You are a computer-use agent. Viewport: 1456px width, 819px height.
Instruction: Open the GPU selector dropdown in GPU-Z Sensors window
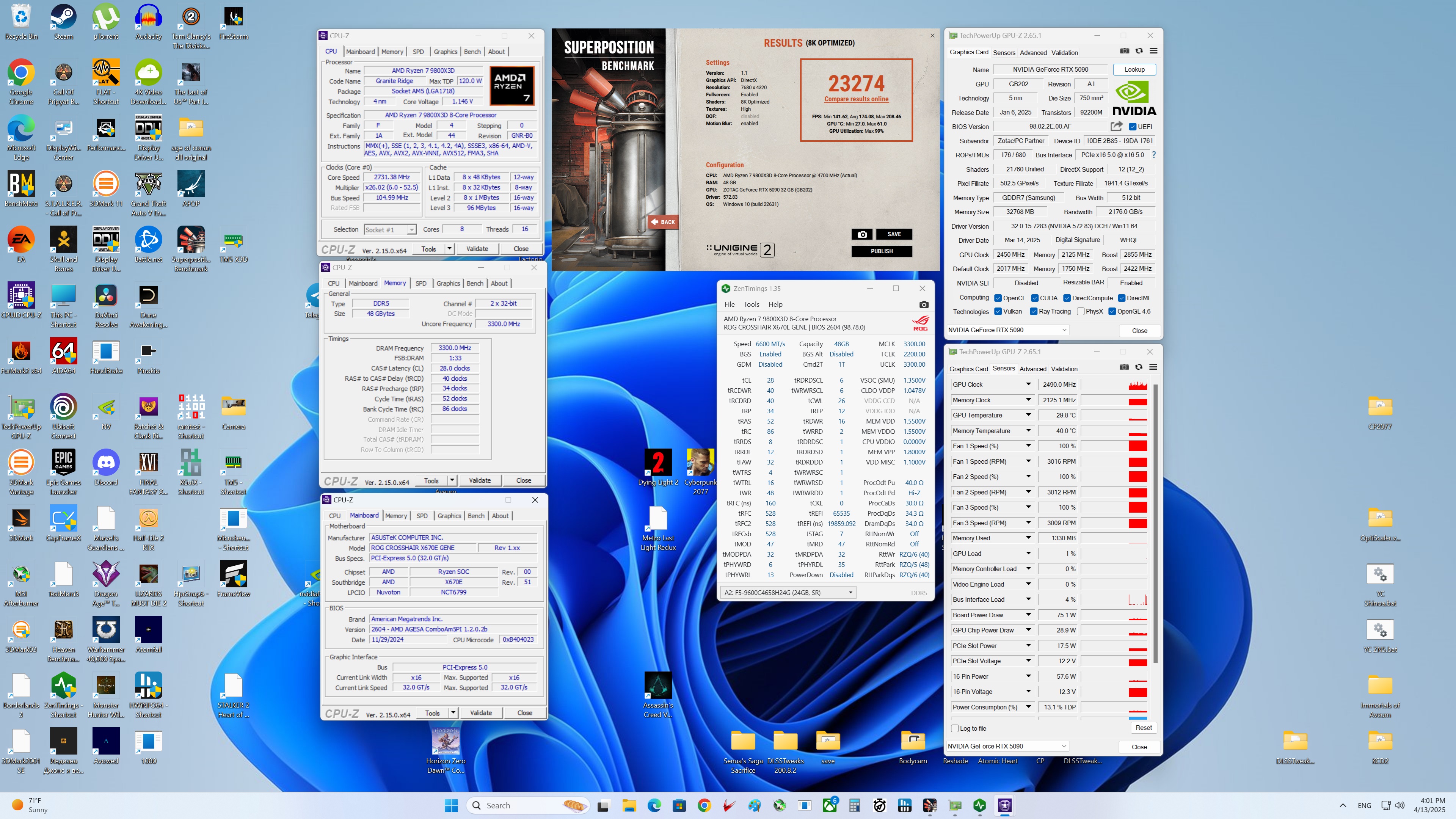click(1007, 746)
